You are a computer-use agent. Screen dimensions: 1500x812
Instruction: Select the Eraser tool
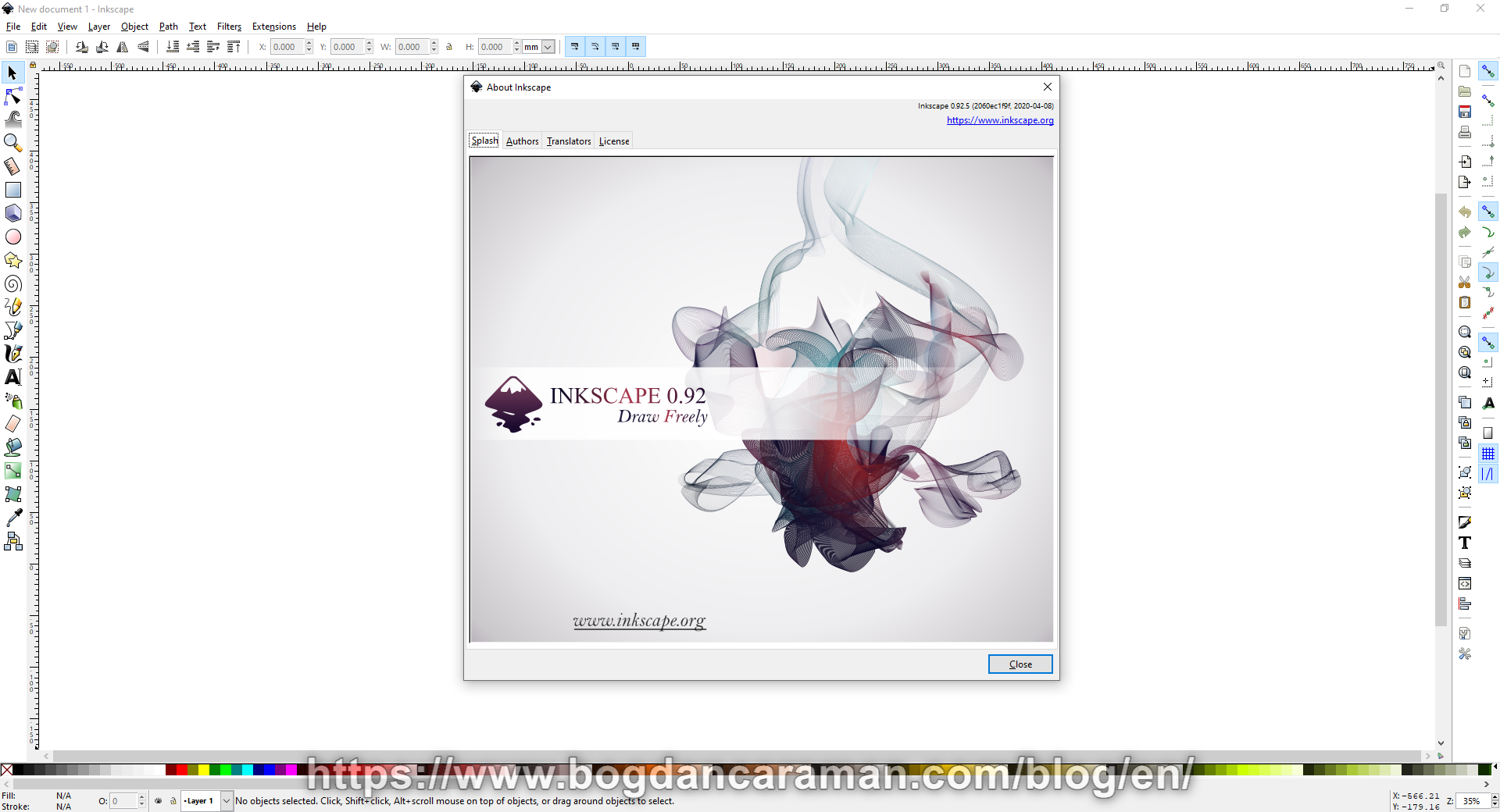point(12,424)
